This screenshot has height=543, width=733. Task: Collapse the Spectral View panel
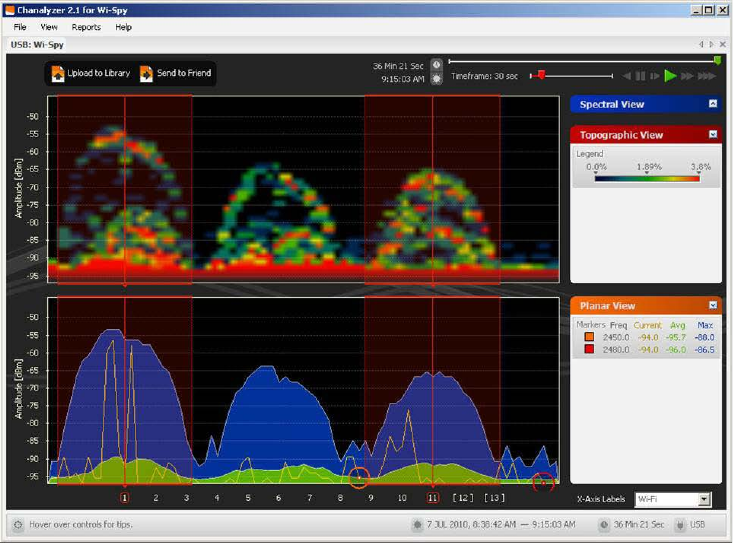713,104
